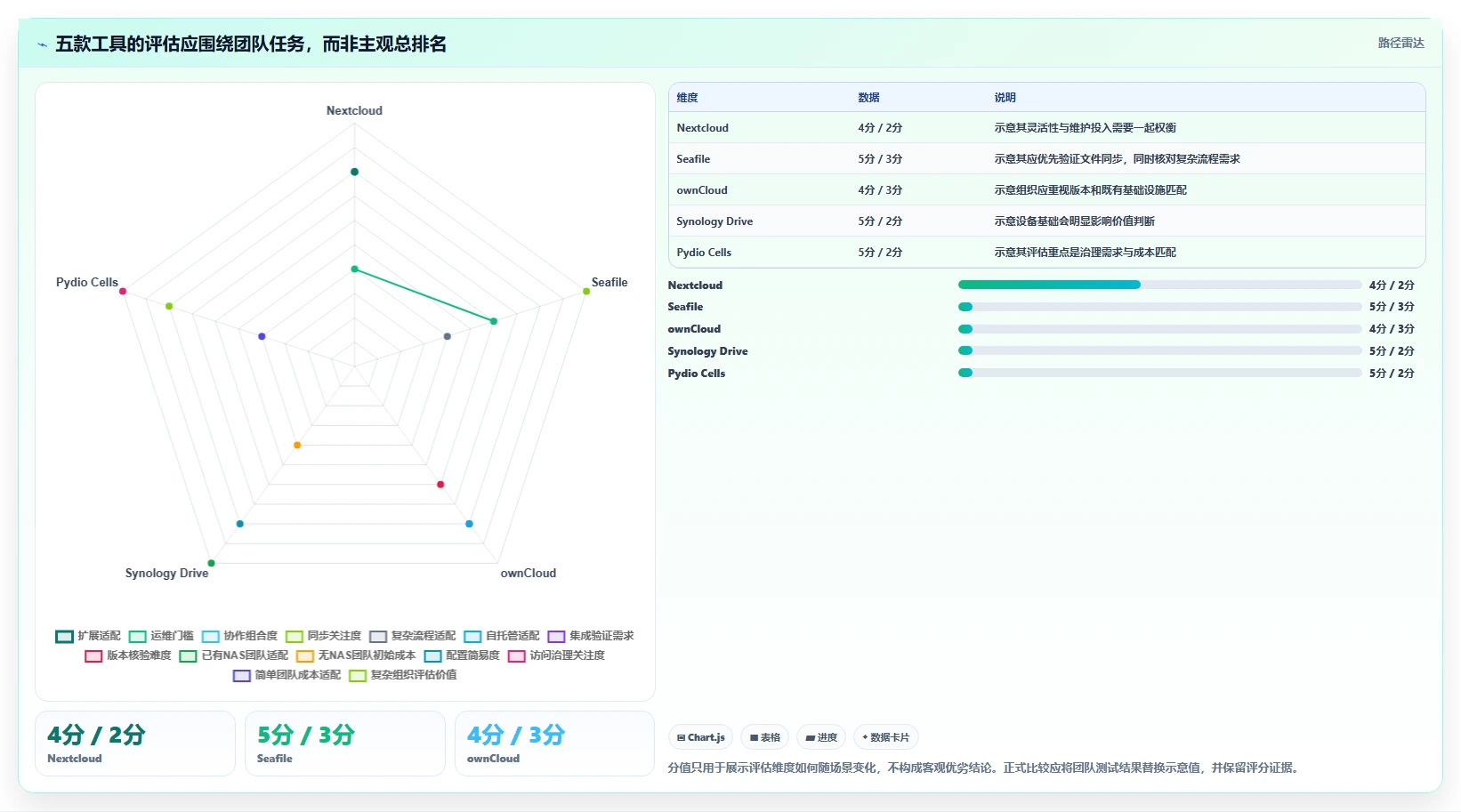Click the green data point near Seafile line end
The image size is (1461, 812).
[494, 321]
